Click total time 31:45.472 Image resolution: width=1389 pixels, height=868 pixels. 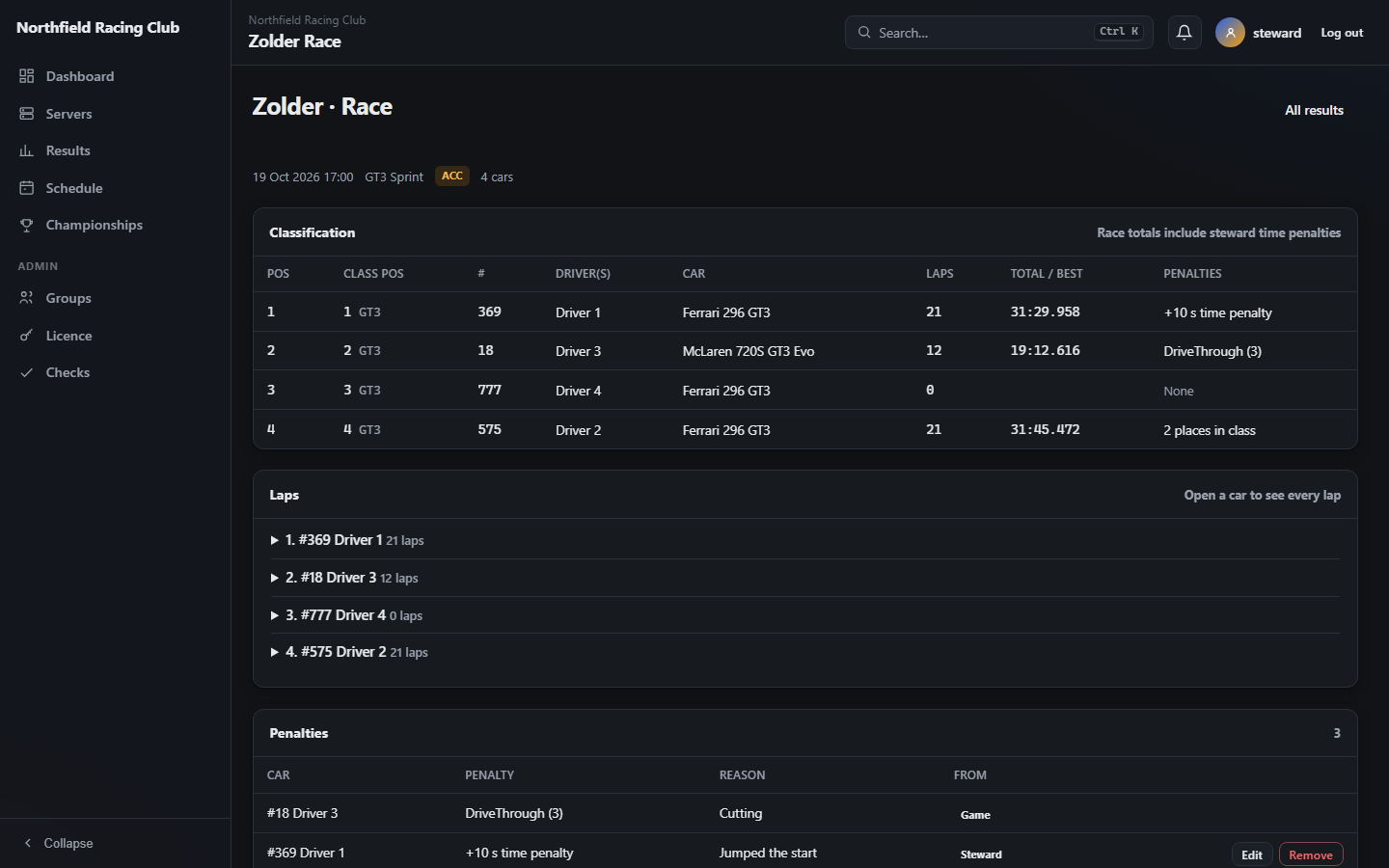pos(1045,429)
